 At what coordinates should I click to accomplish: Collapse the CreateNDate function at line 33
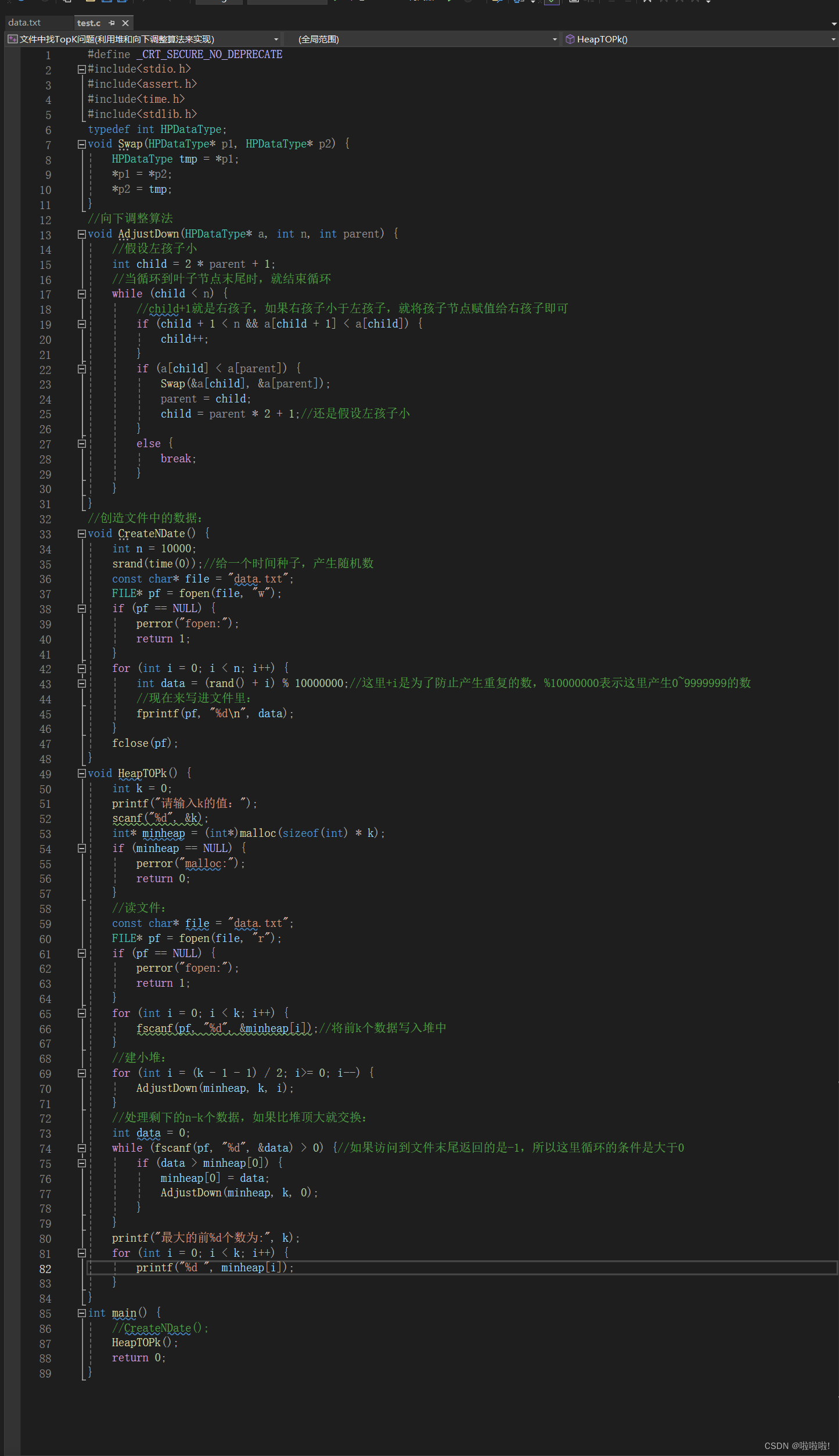[x=82, y=534]
